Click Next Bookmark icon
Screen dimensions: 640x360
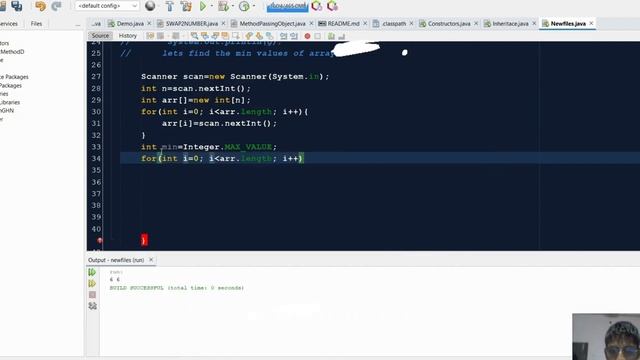[x=259, y=36]
